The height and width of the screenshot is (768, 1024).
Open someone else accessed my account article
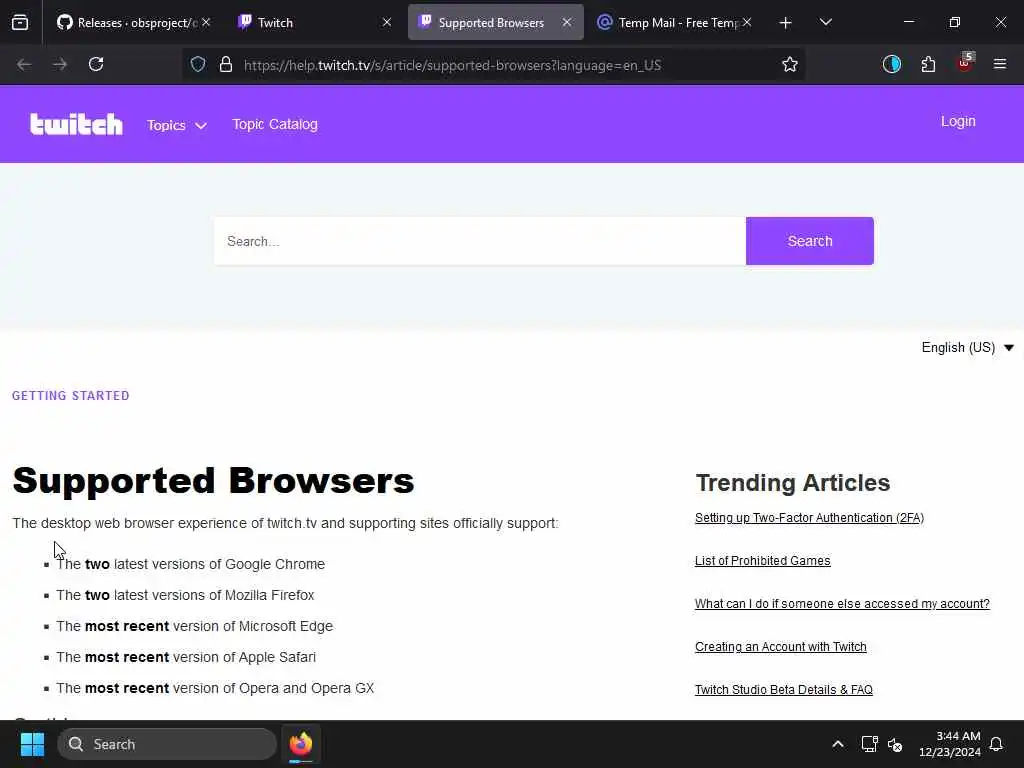(842, 604)
